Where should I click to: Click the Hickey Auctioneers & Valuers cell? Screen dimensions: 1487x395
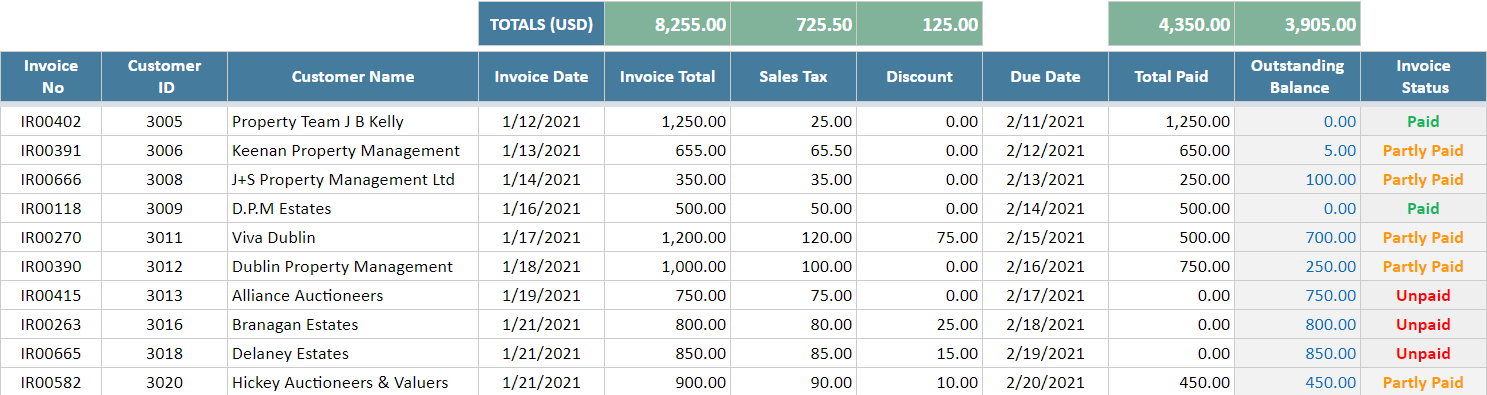pos(353,382)
